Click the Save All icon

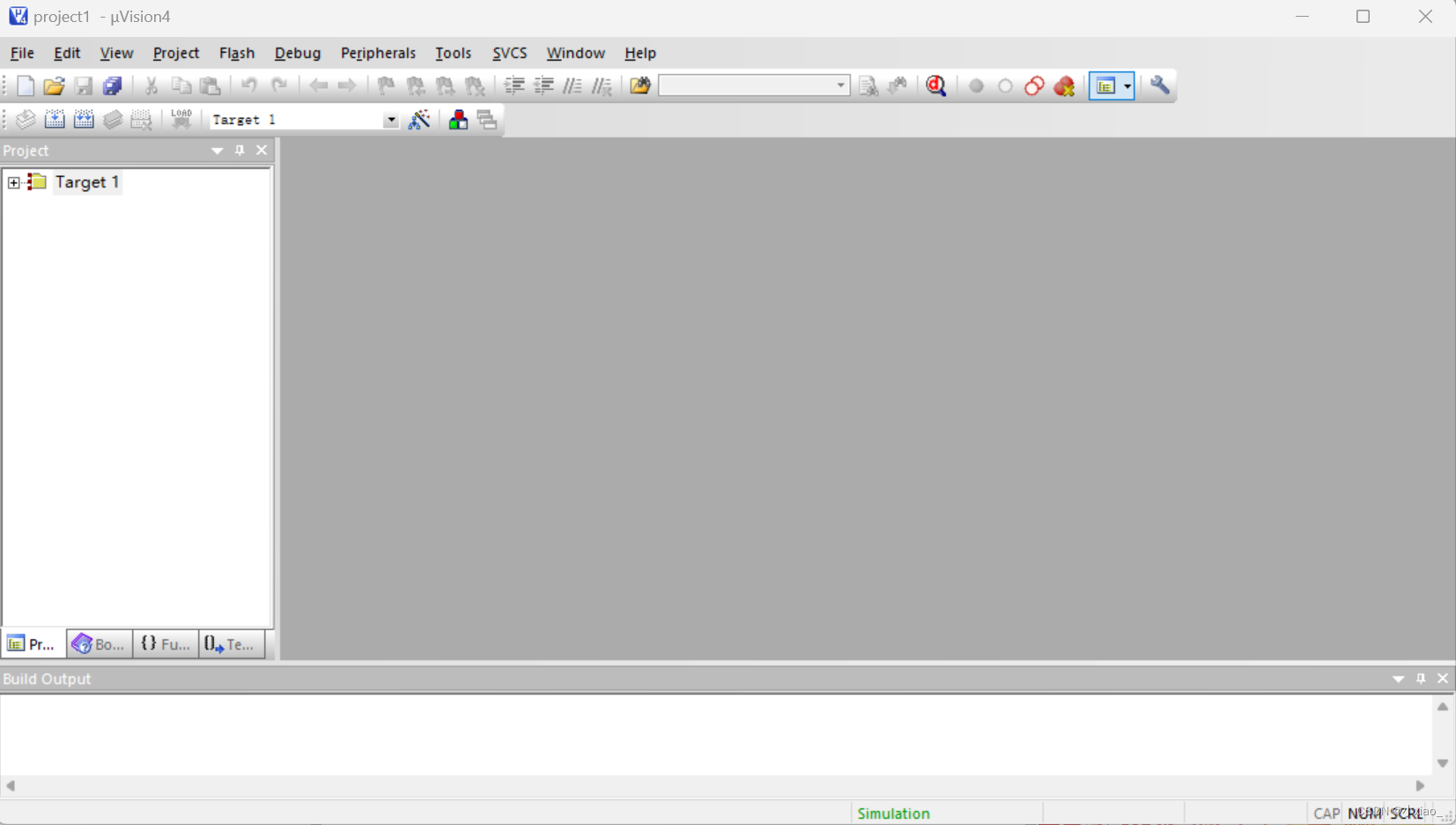(113, 85)
